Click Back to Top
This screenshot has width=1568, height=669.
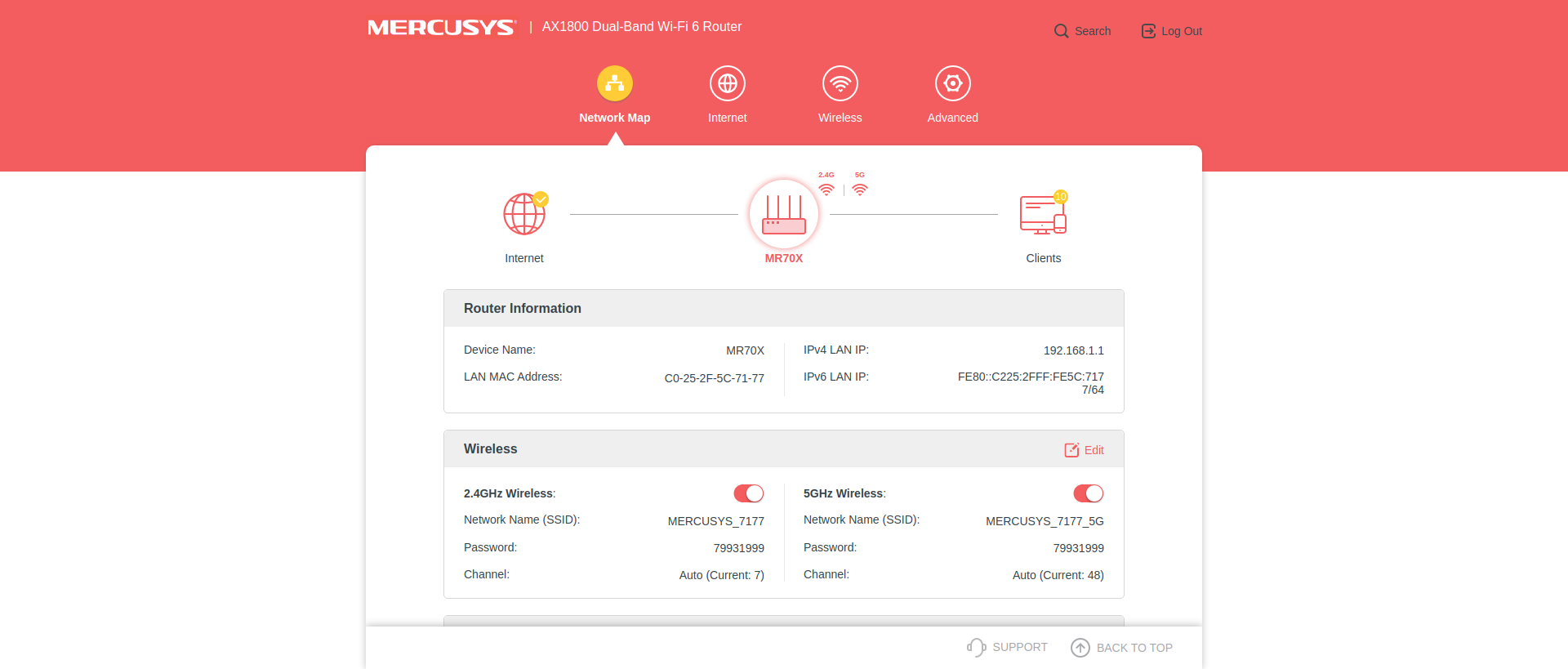point(1121,648)
